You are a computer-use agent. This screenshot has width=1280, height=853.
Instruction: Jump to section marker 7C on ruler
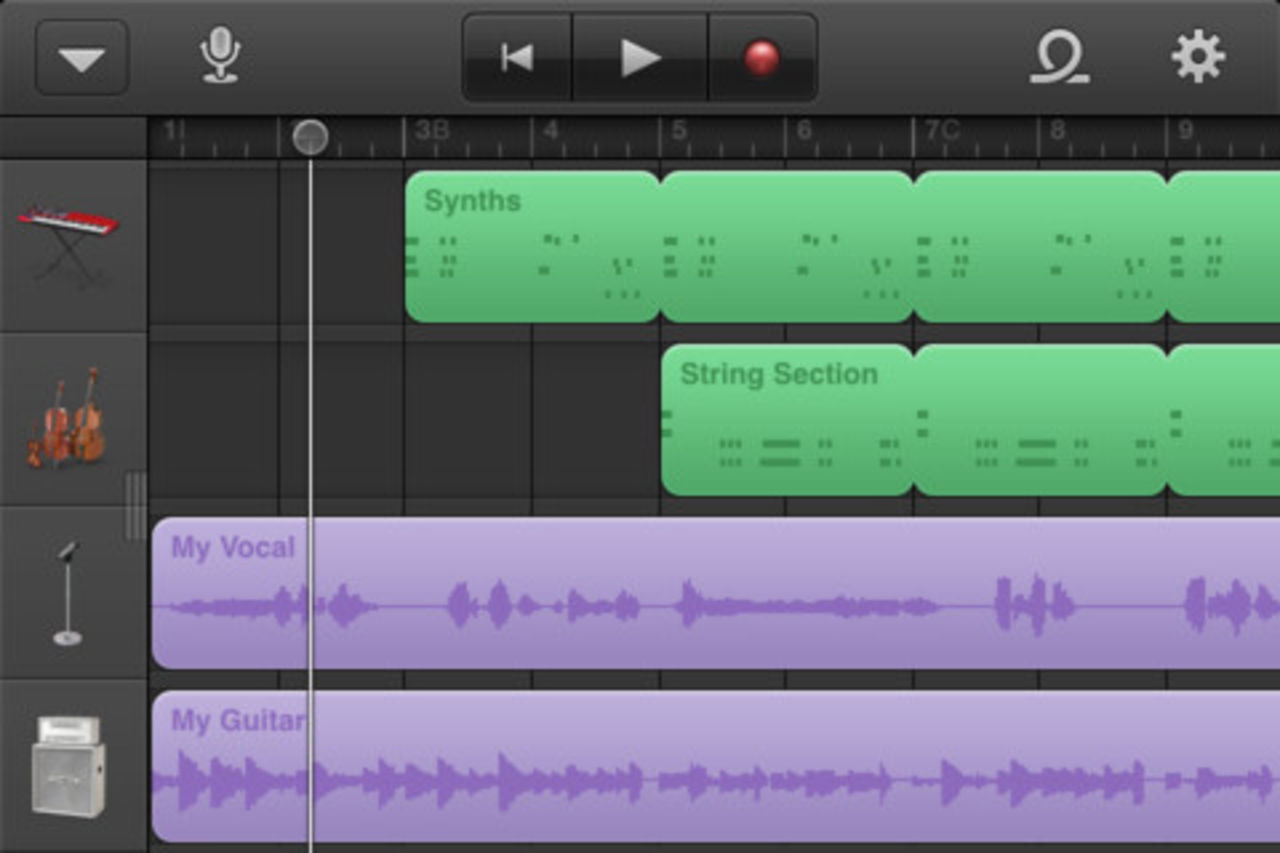[x=941, y=131]
